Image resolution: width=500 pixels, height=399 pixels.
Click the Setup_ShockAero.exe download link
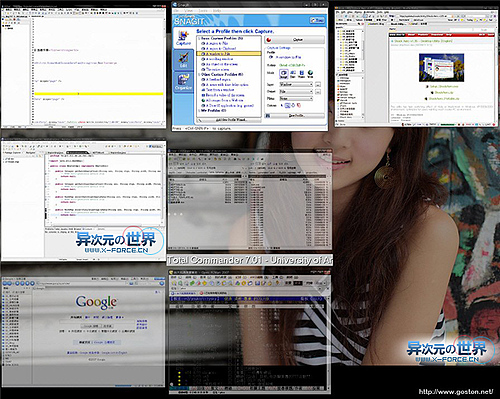click(x=444, y=86)
